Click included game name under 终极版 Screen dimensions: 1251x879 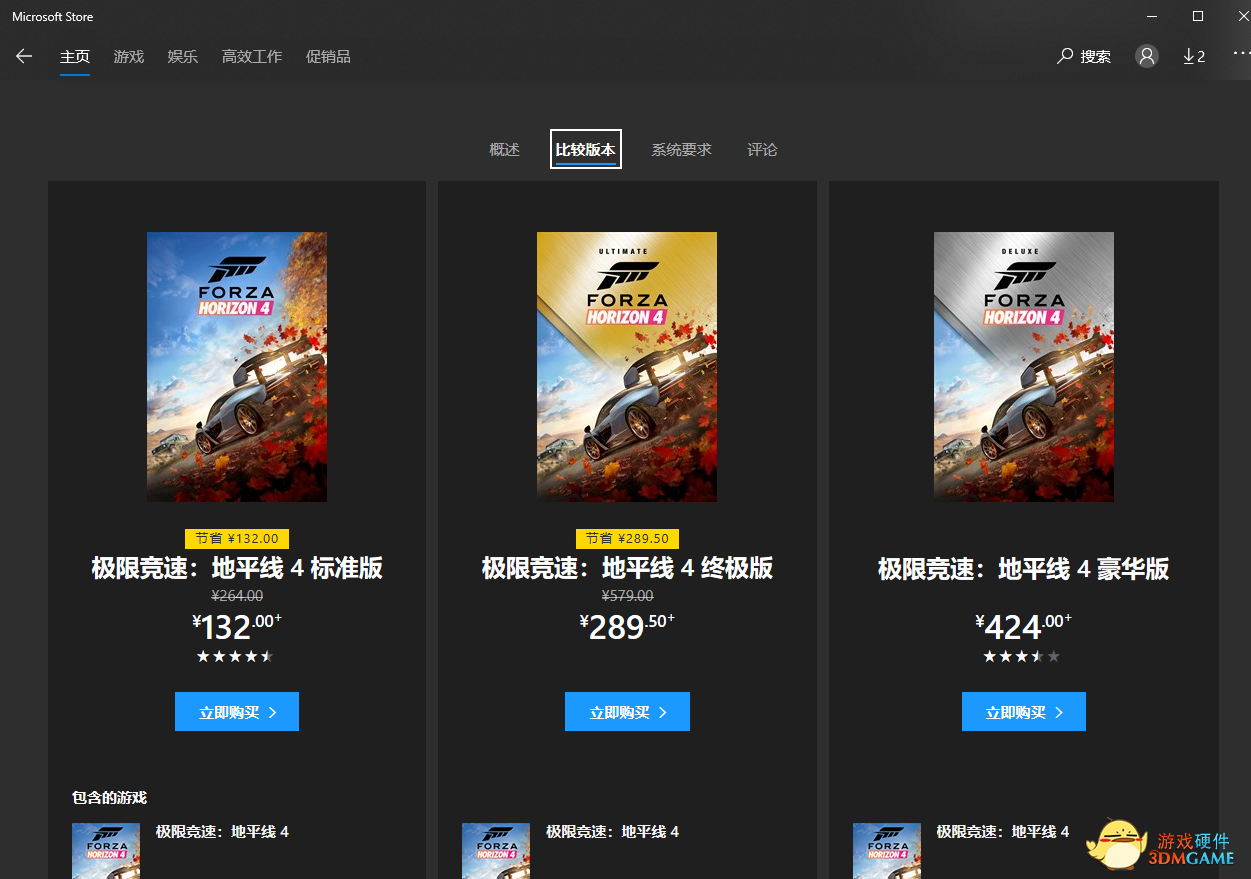coord(612,832)
